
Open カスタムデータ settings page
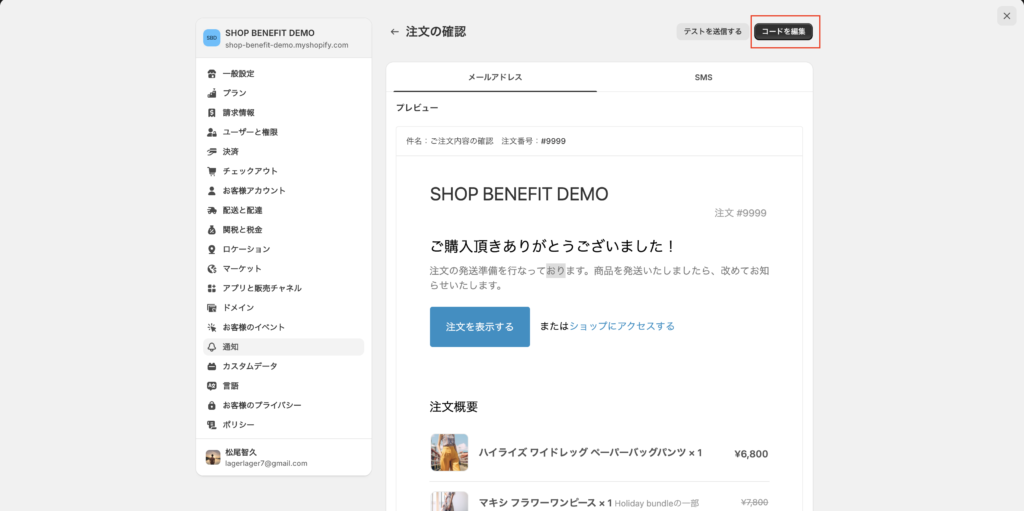coord(283,366)
